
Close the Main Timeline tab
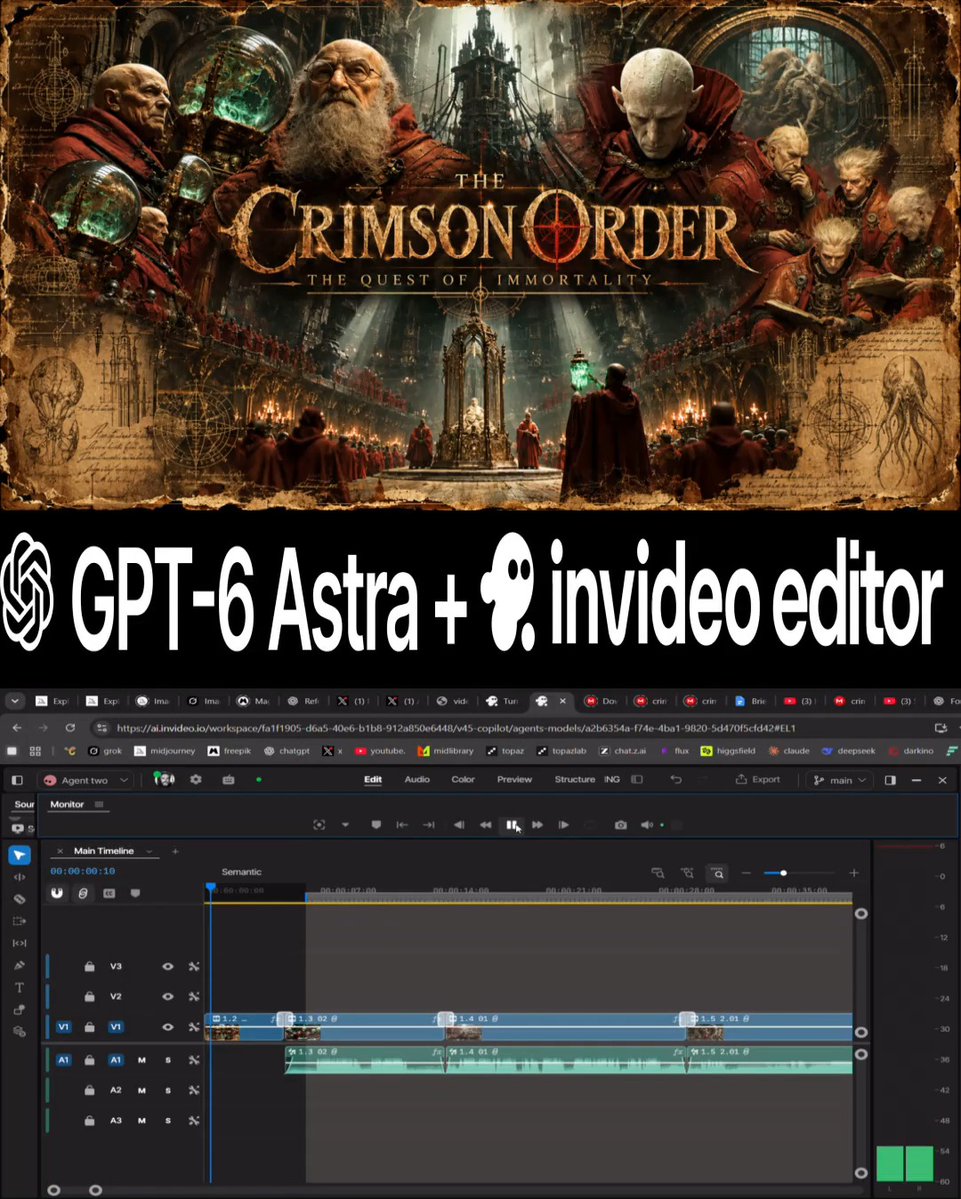pyautogui.click(x=60, y=851)
